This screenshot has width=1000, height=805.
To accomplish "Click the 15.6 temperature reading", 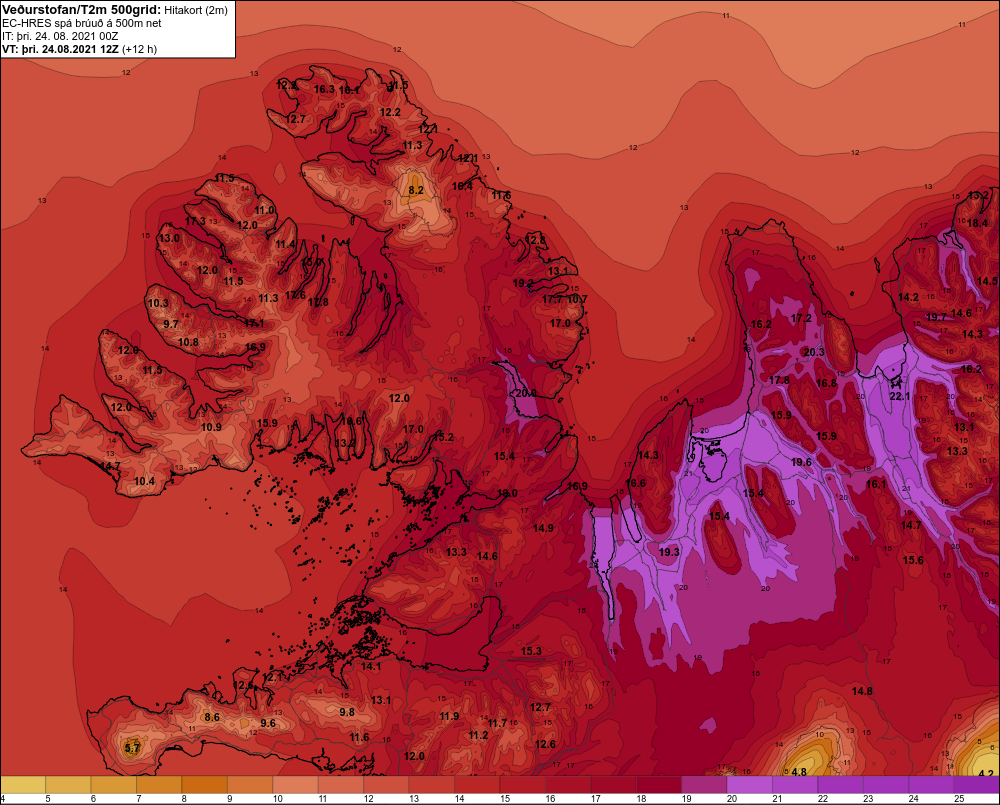I will pyautogui.click(x=913, y=559).
